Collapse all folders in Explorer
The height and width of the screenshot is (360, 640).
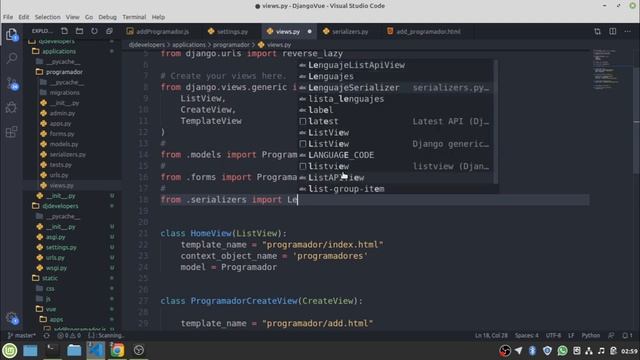109,31
